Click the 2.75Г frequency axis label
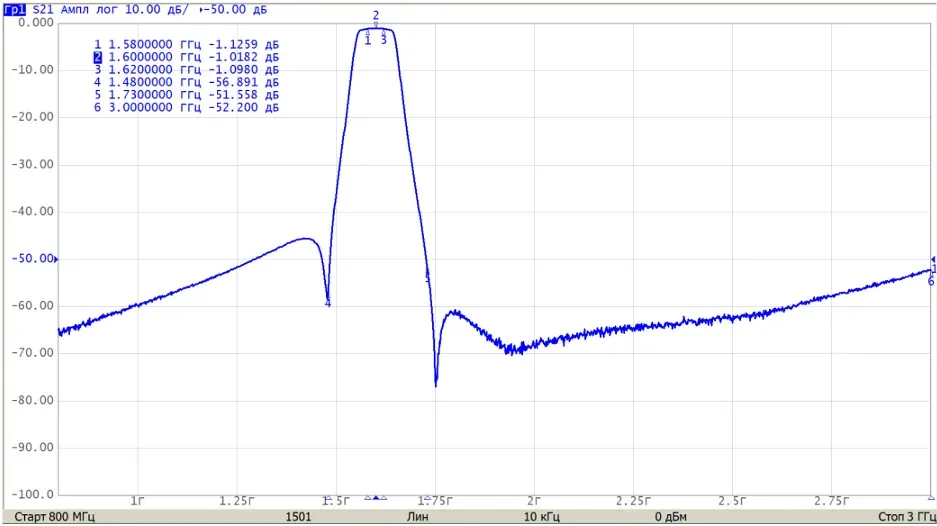 [831, 501]
